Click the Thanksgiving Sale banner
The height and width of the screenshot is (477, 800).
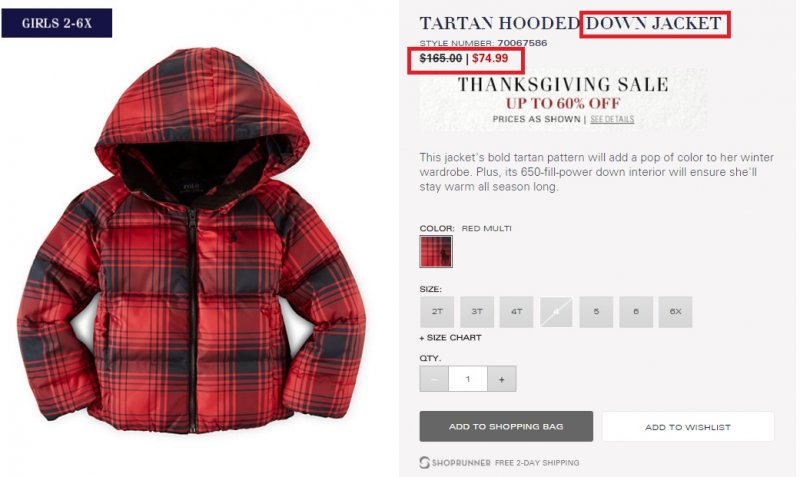(x=563, y=101)
